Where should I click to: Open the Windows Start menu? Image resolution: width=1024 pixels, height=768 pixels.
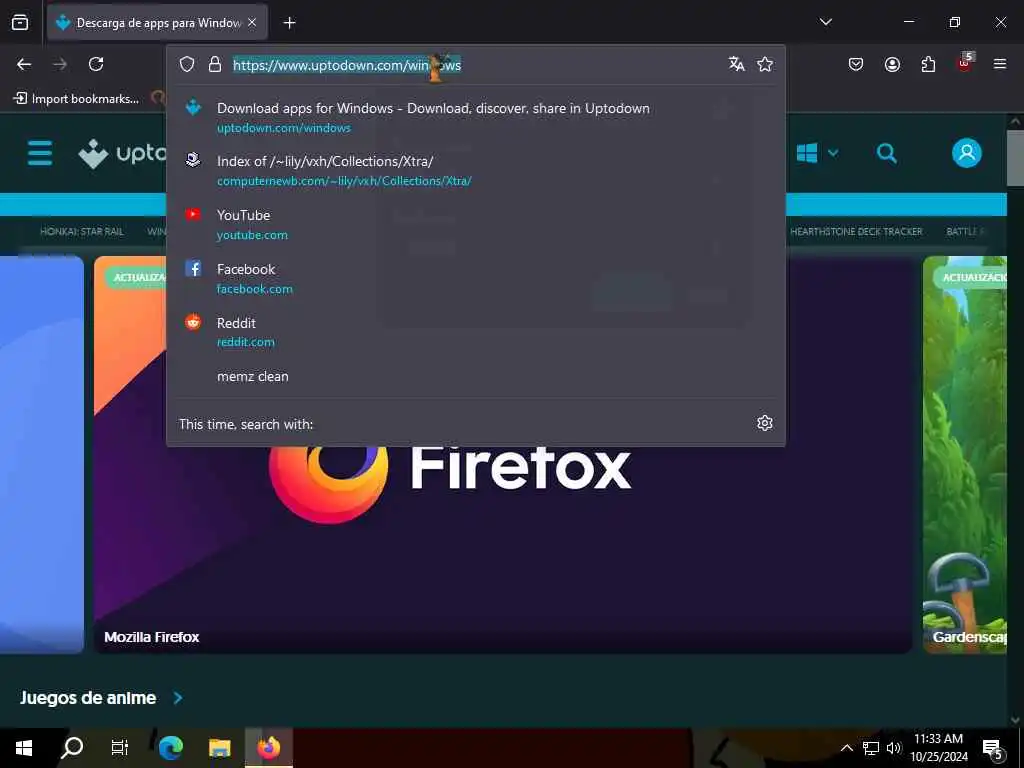tap(24, 748)
